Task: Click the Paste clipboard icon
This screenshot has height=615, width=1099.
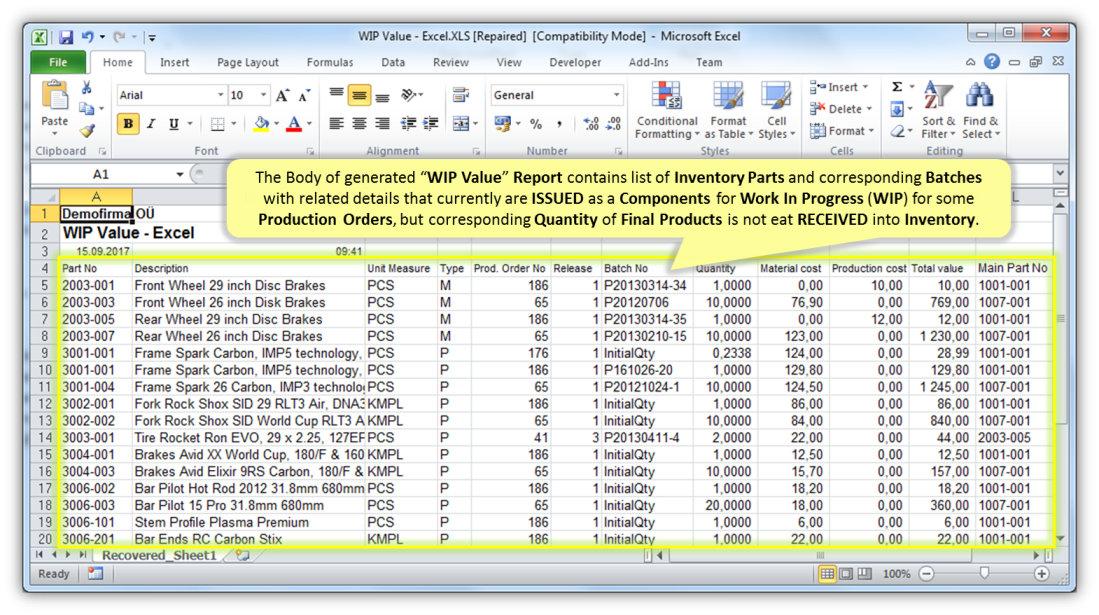Action: coord(55,97)
